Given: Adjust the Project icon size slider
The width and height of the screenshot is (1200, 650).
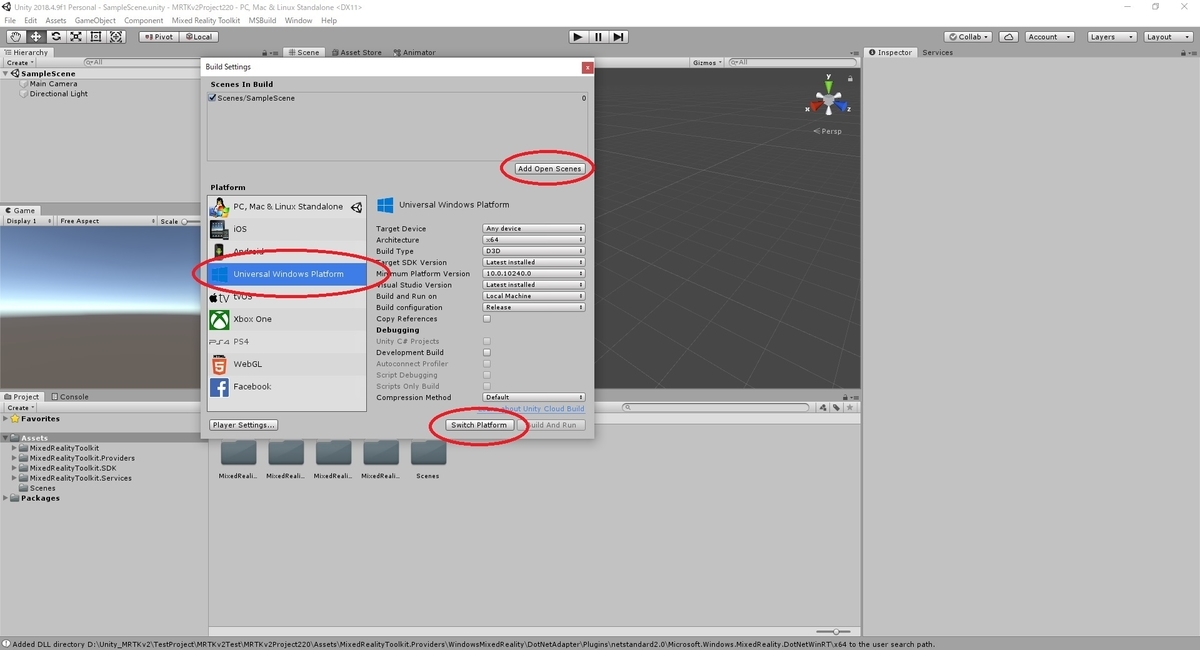Looking at the screenshot, I should pyautogui.click(x=836, y=632).
